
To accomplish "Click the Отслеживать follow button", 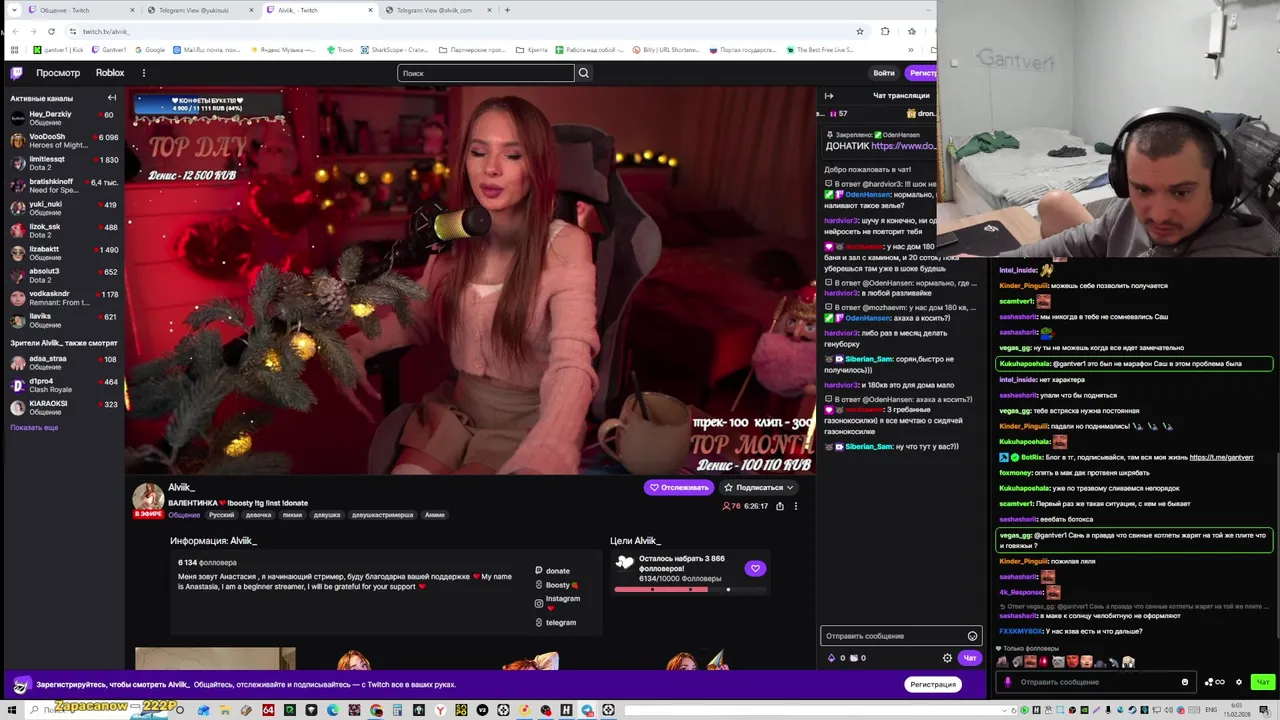I will [x=679, y=487].
